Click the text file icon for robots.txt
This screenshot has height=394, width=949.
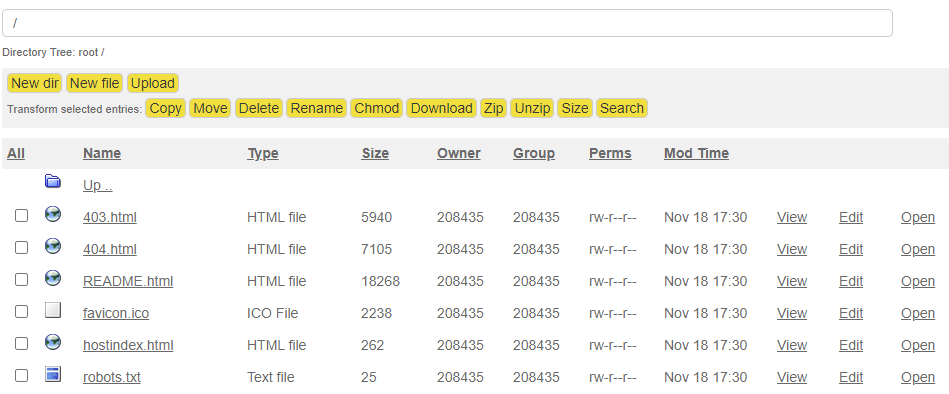[53, 374]
